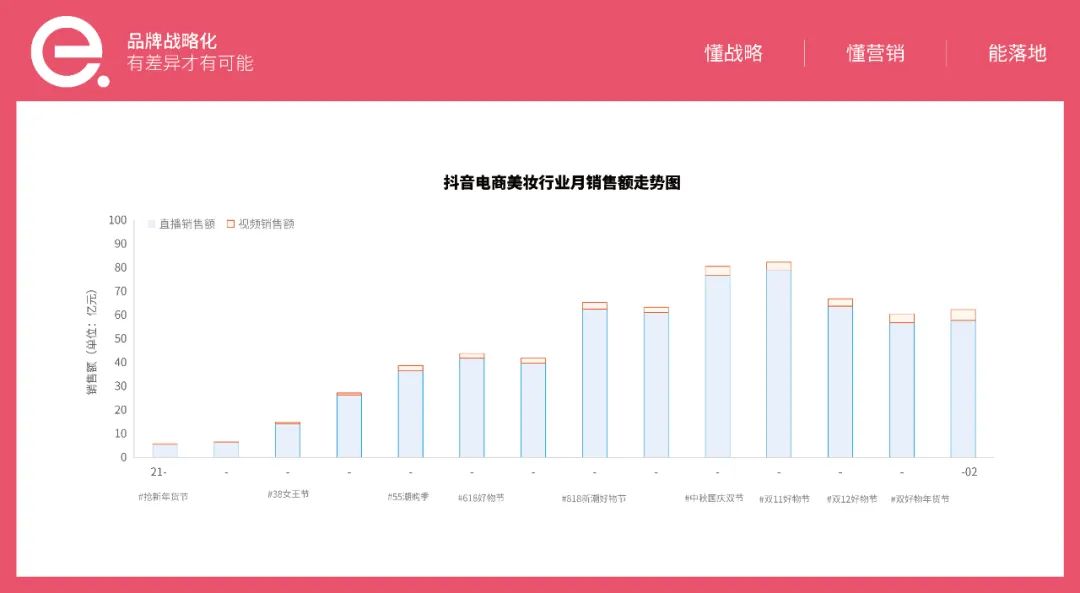Click the 视频销售额 orange legend box
Screen dimensions: 1080x593
pyautogui.click(x=231, y=224)
